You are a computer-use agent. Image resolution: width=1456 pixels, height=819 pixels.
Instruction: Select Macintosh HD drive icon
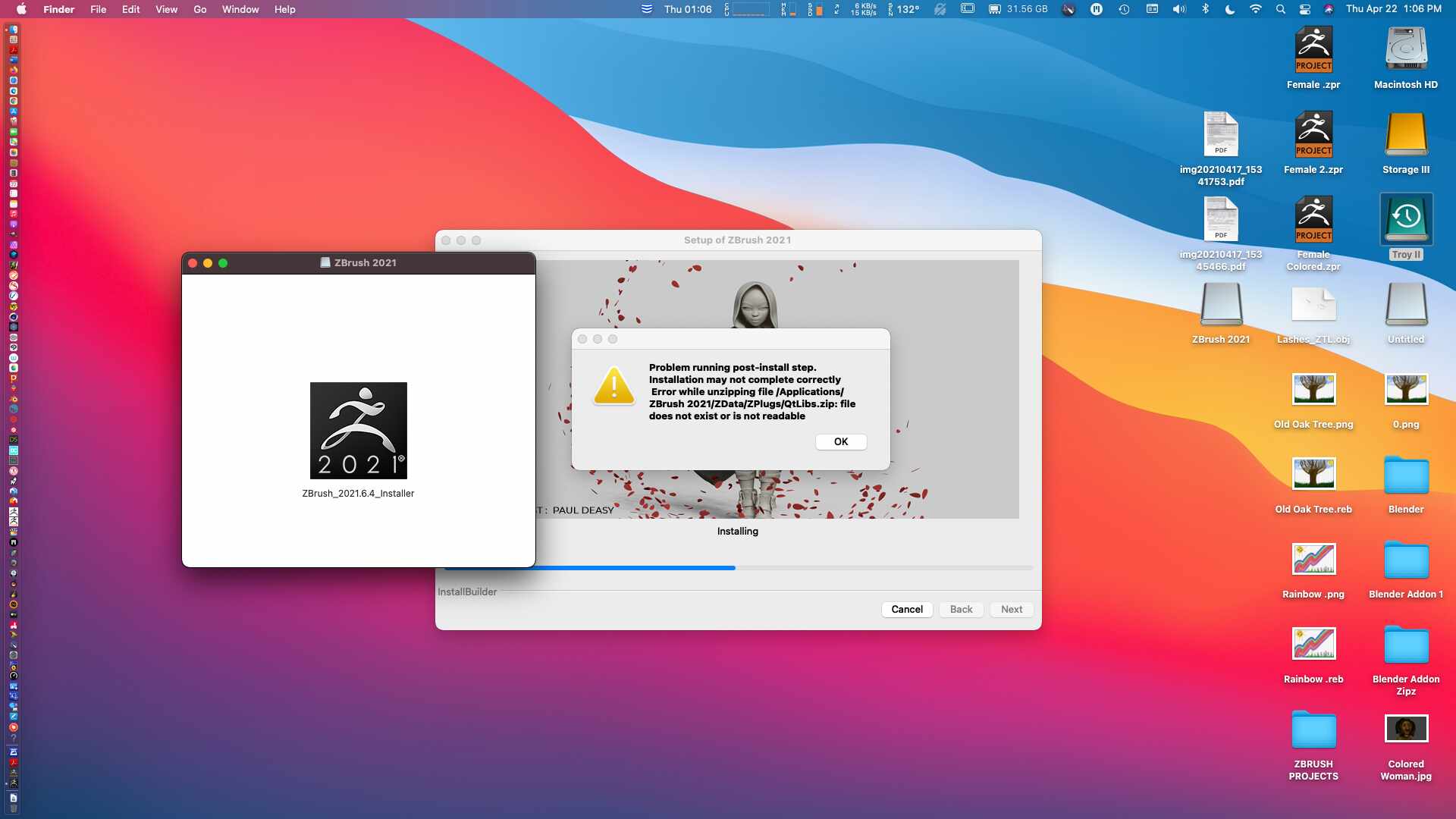1406,50
